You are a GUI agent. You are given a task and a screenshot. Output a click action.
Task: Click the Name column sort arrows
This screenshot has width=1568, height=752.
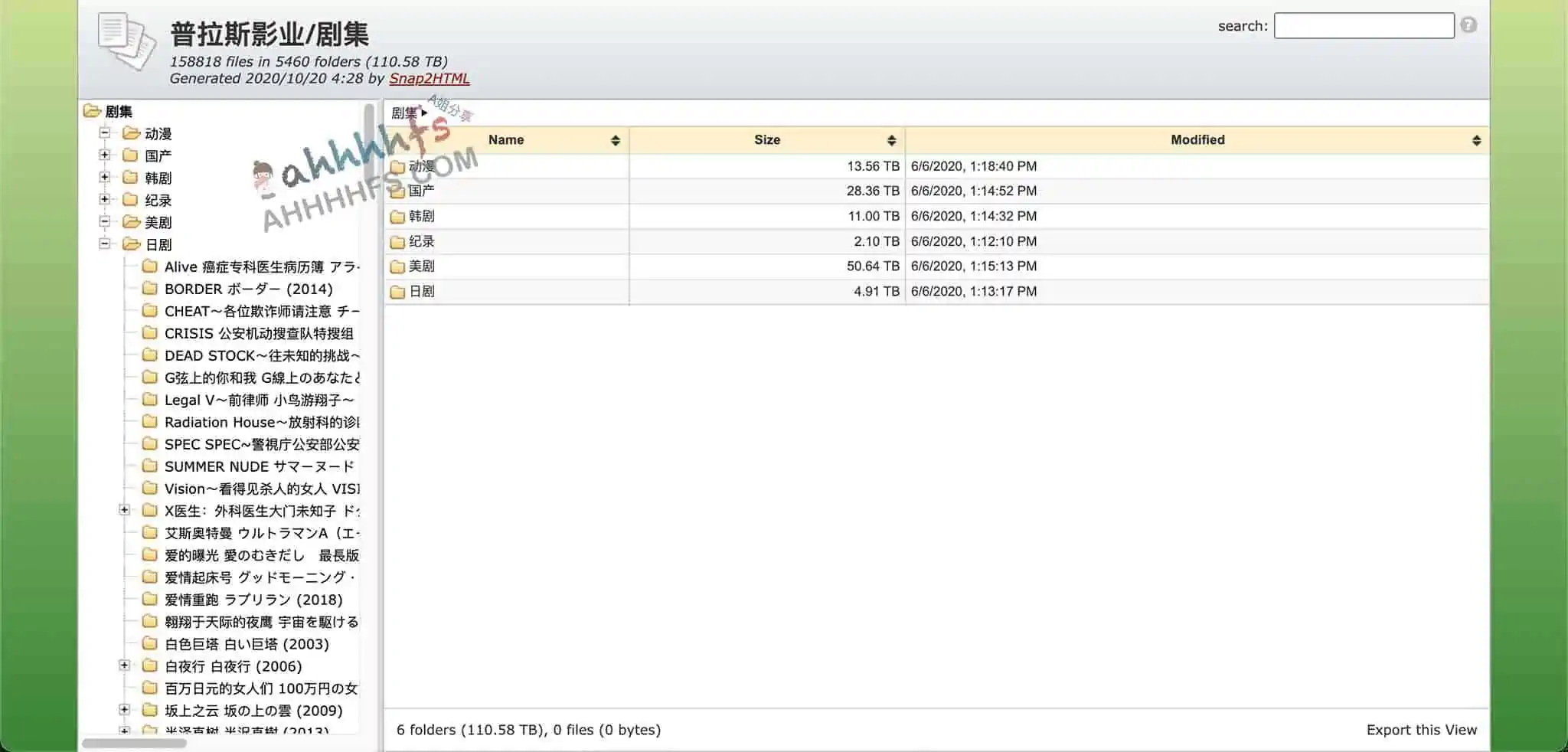[615, 140]
